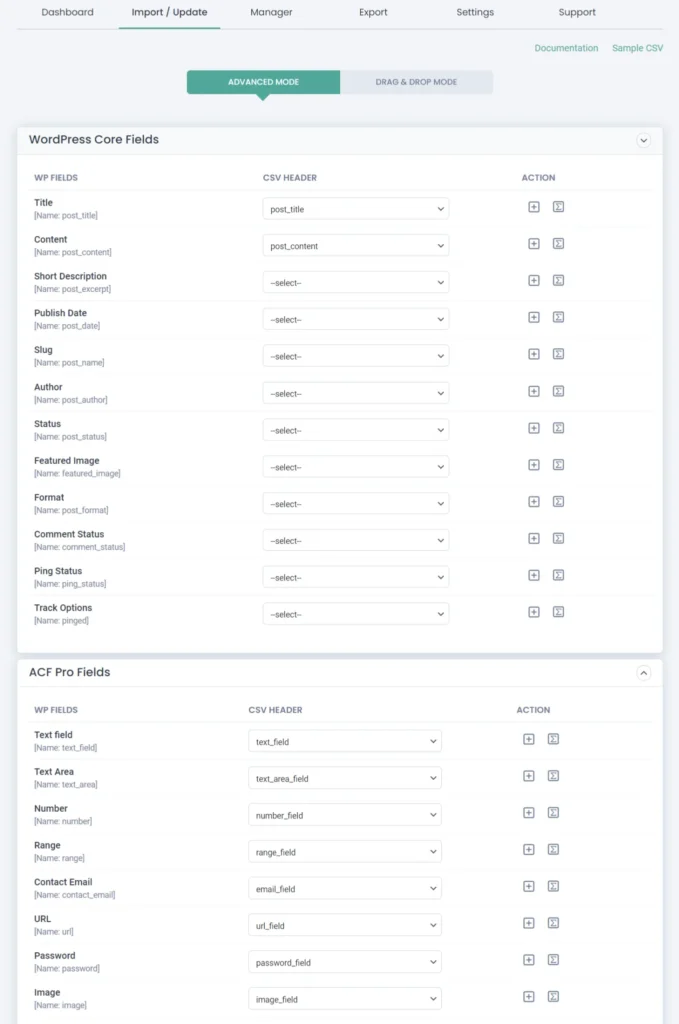The height and width of the screenshot is (1024, 679).
Task: Select ADVANCED MODE
Action: [x=262, y=82]
